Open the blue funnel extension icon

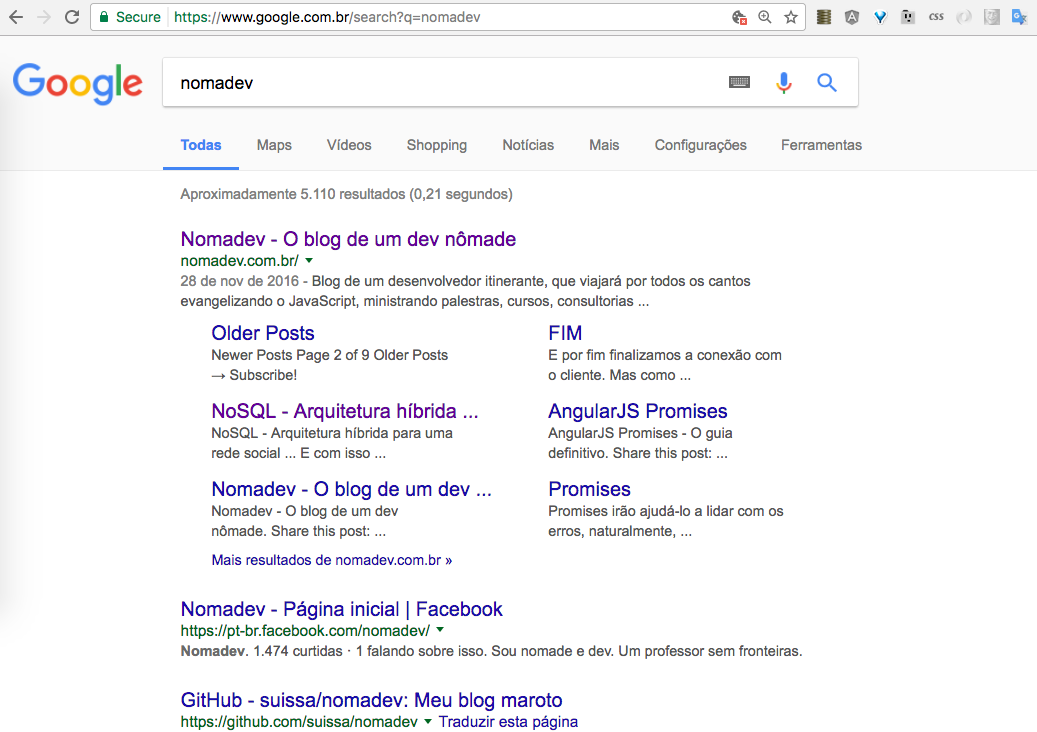(880, 17)
